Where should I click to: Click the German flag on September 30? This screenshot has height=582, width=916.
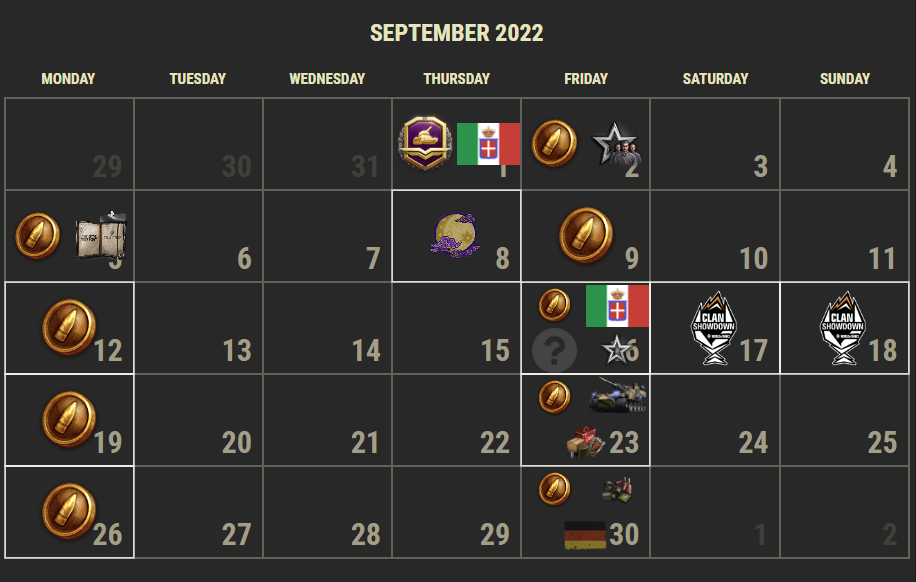585,535
